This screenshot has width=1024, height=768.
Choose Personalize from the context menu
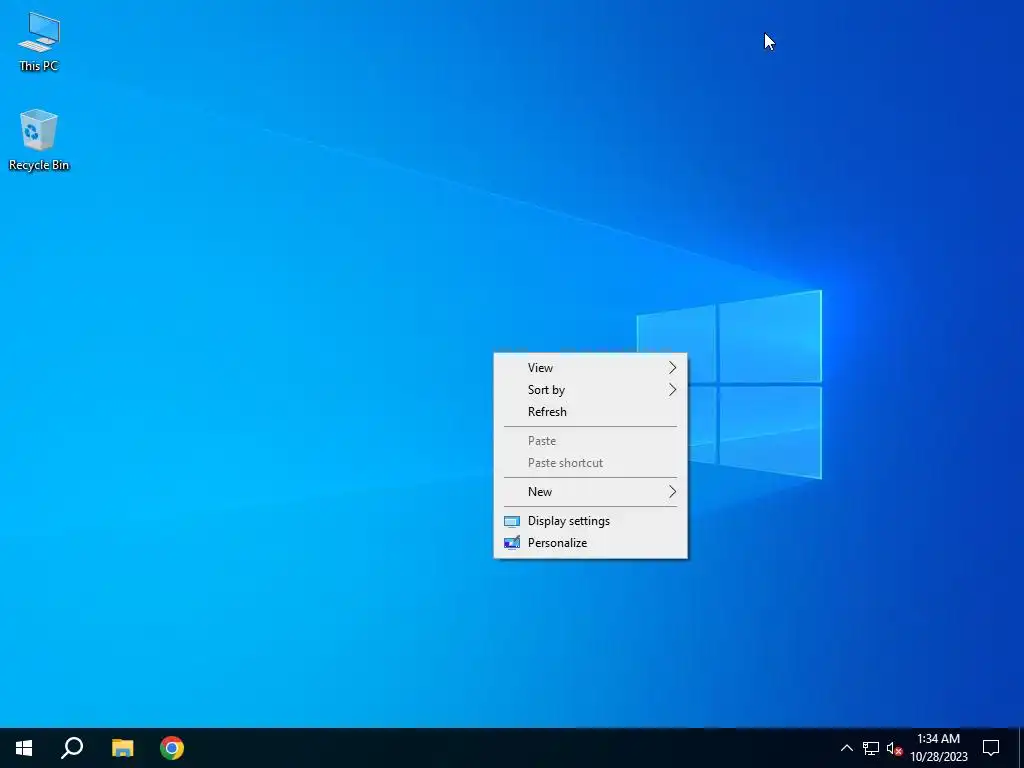point(590,543)
